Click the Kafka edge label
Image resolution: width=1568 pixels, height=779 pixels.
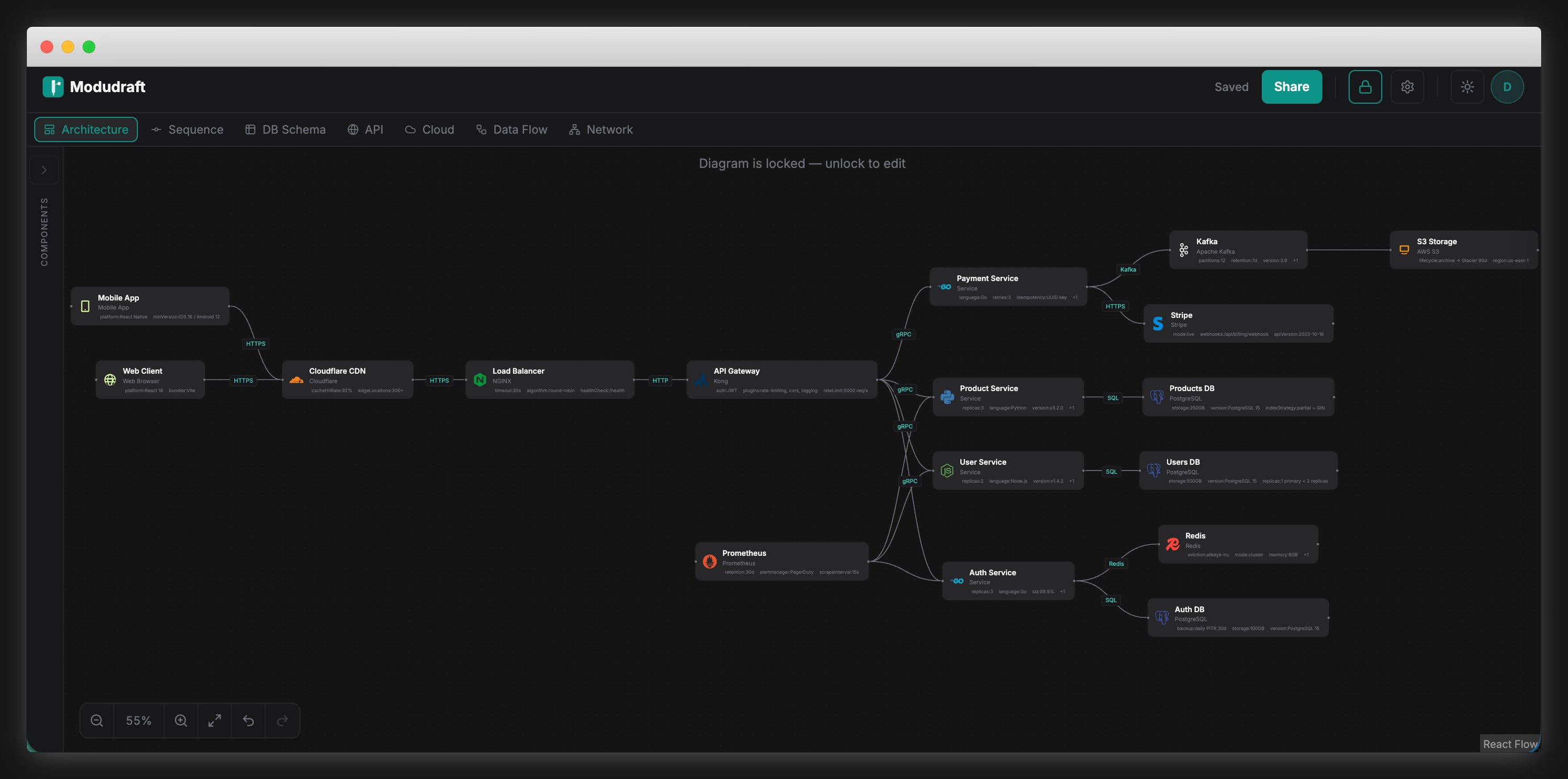pyautogui.click(x=1128, y=269)
